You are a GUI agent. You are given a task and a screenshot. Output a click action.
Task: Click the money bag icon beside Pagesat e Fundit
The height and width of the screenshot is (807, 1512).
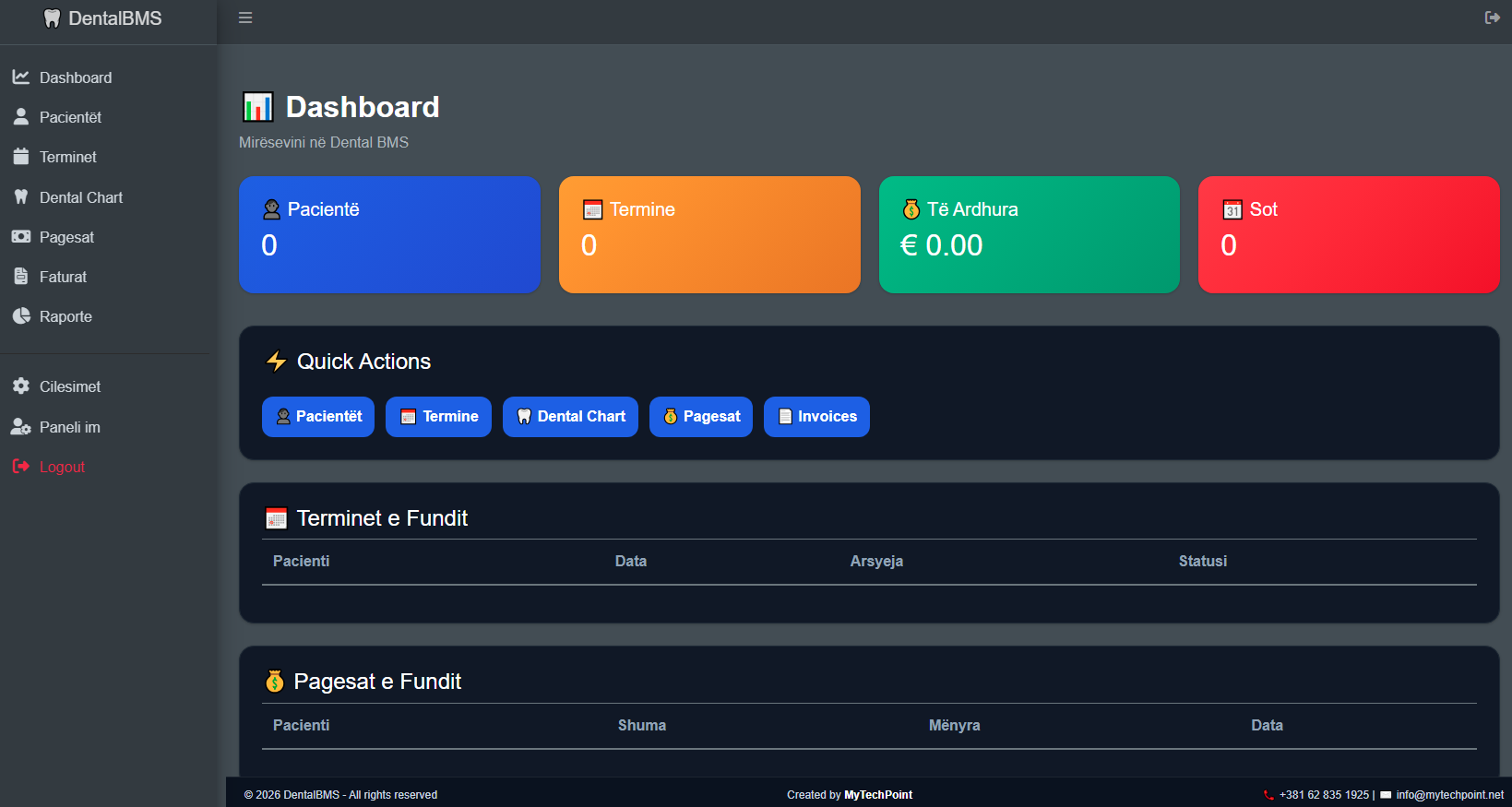(275, 682)
